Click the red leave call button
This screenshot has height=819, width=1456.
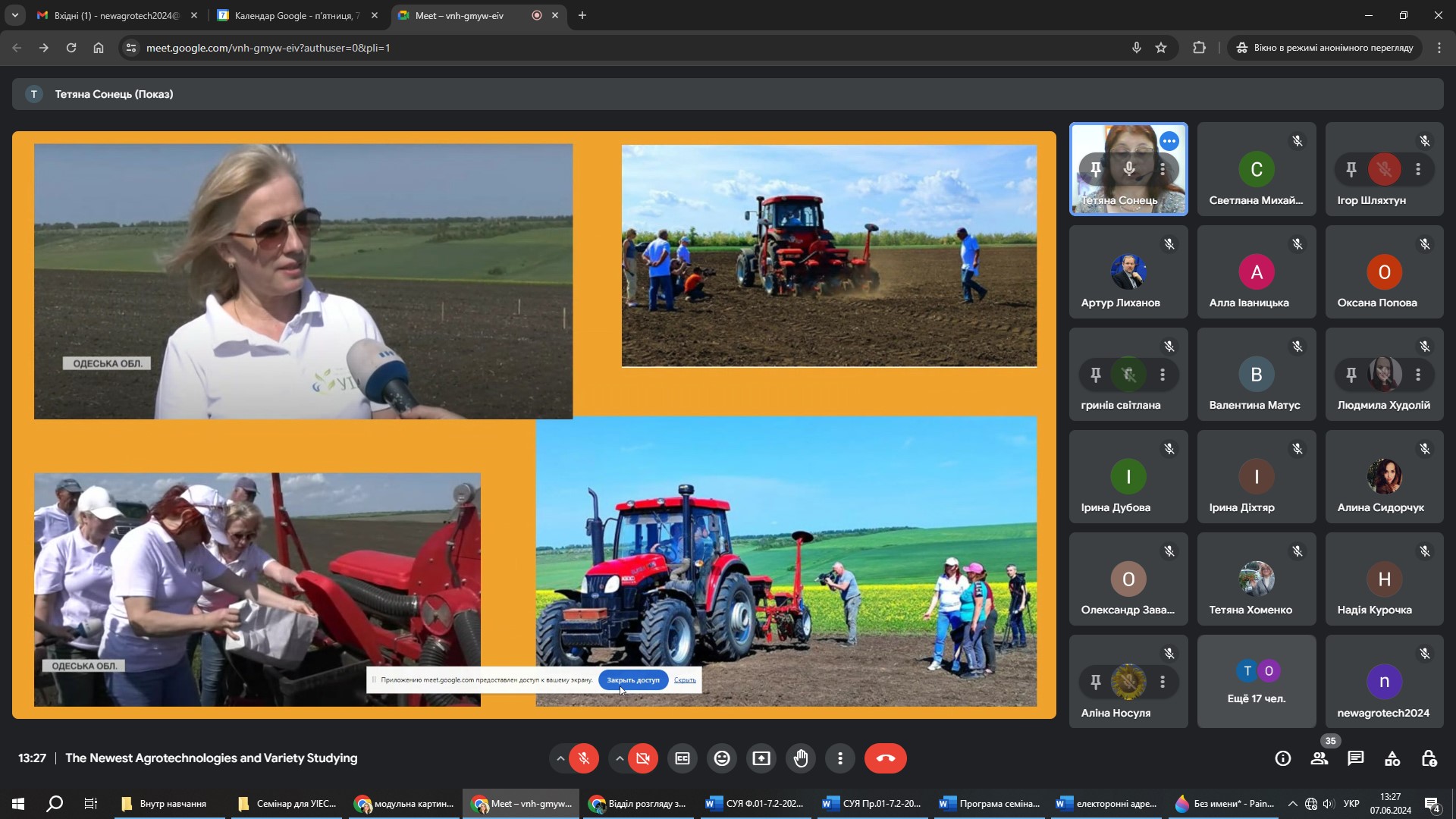point(885,758)
